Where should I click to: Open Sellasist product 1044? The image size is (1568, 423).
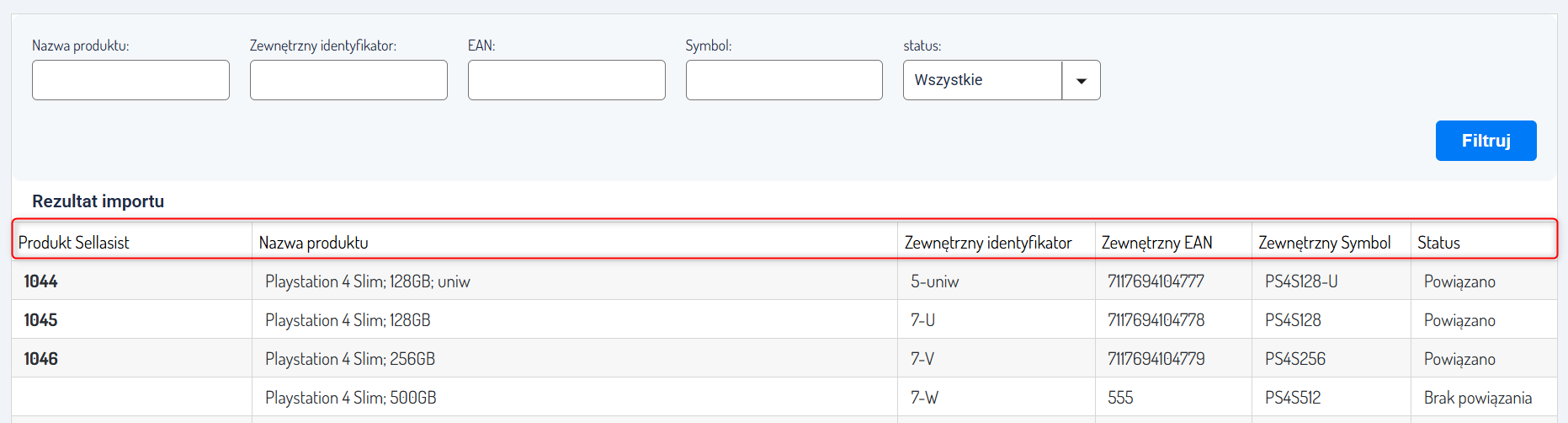(41, 281)
